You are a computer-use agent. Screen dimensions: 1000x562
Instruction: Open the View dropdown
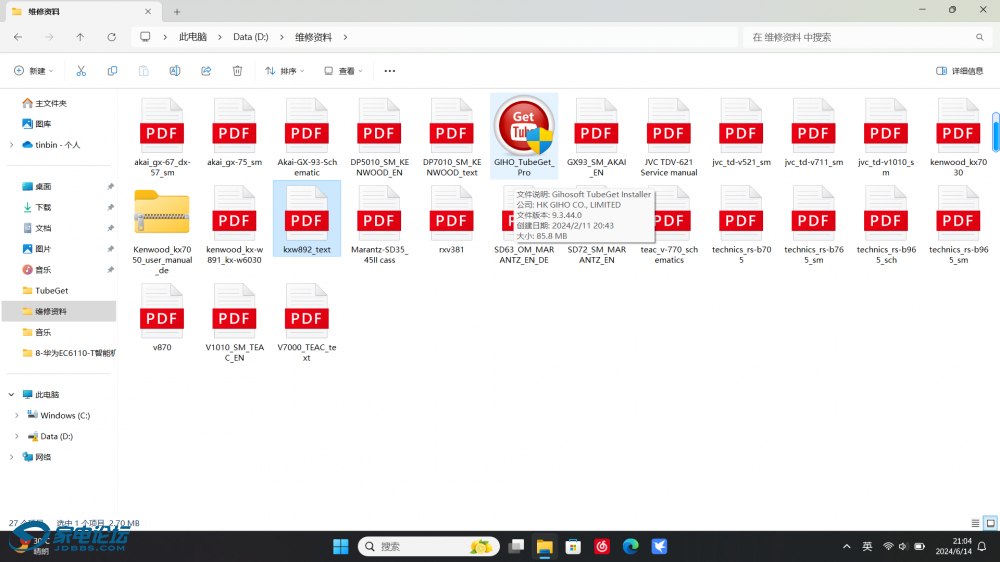pyautogui.click(x=343, y=71)
